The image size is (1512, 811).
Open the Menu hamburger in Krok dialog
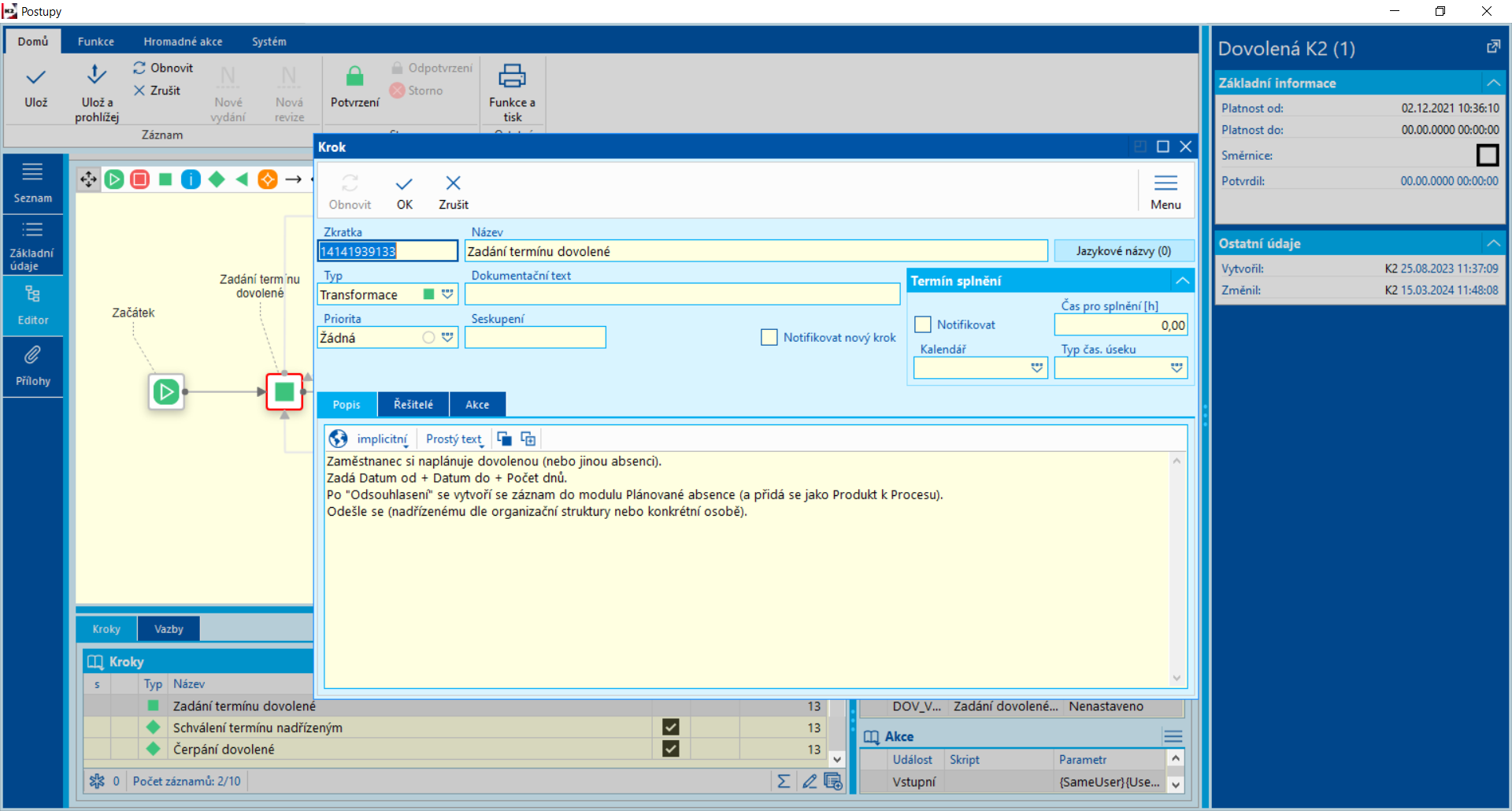coord(1165,184)
